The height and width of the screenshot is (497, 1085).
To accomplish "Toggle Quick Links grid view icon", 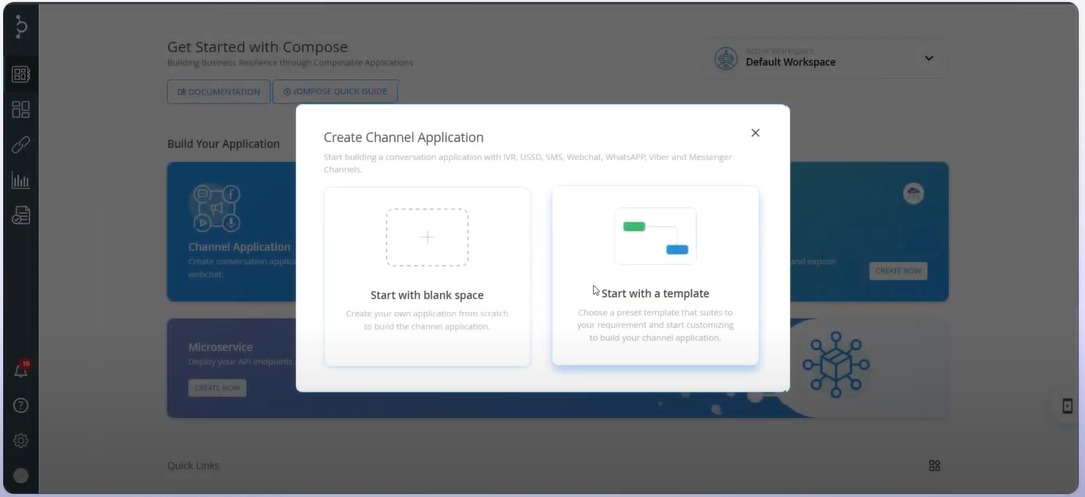I will coord(934,466).
